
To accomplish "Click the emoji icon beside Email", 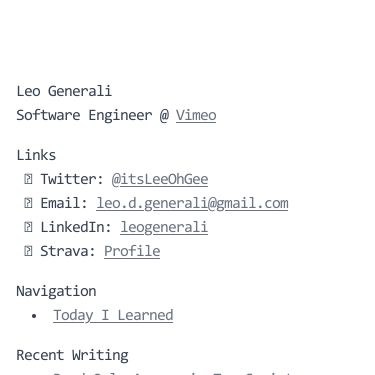I will [28, 203].
